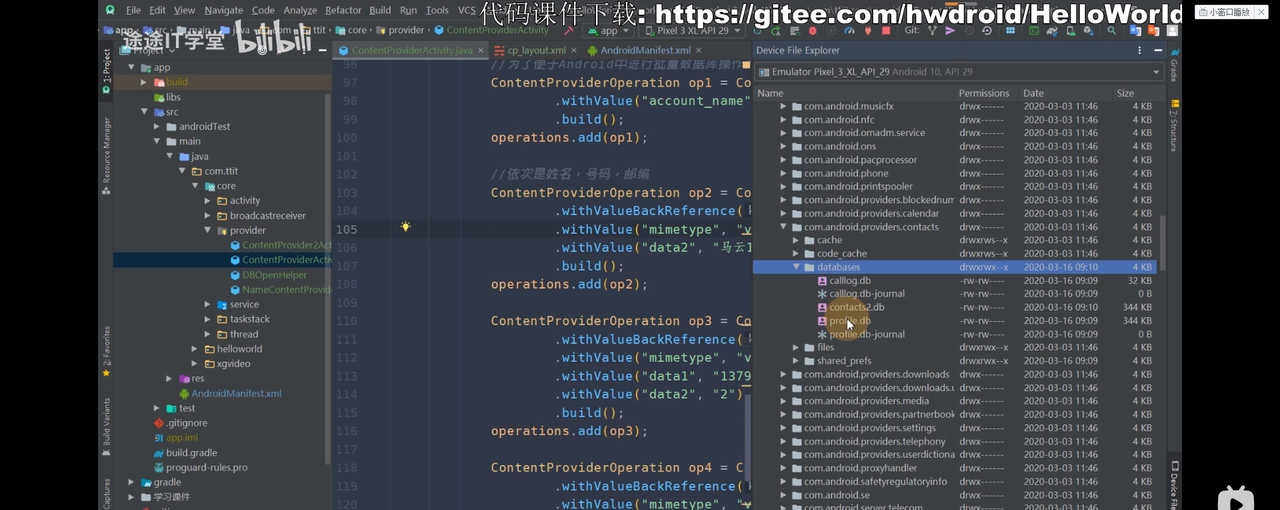Hide the Device File Explorer panel
Screen dimensions: 1280x510
[1157, 50]
